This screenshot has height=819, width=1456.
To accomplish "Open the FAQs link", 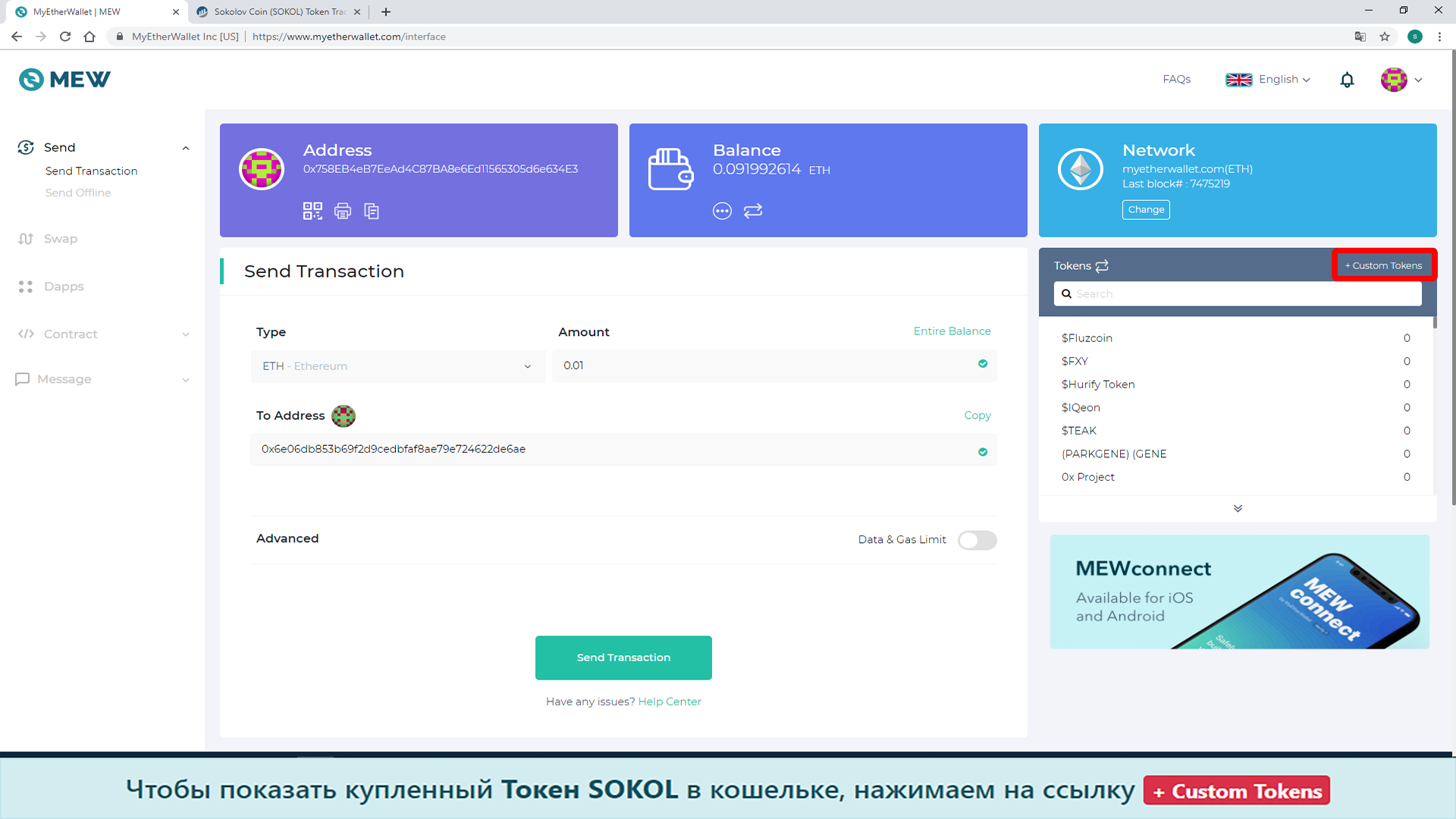I will 1176,80.
